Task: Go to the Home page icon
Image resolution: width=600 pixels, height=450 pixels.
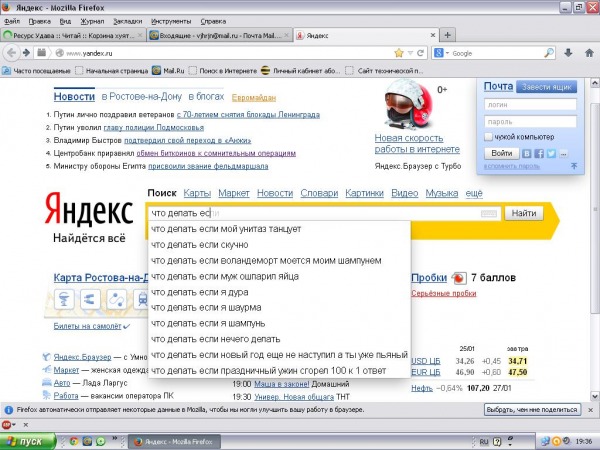Action: (589, 53)
